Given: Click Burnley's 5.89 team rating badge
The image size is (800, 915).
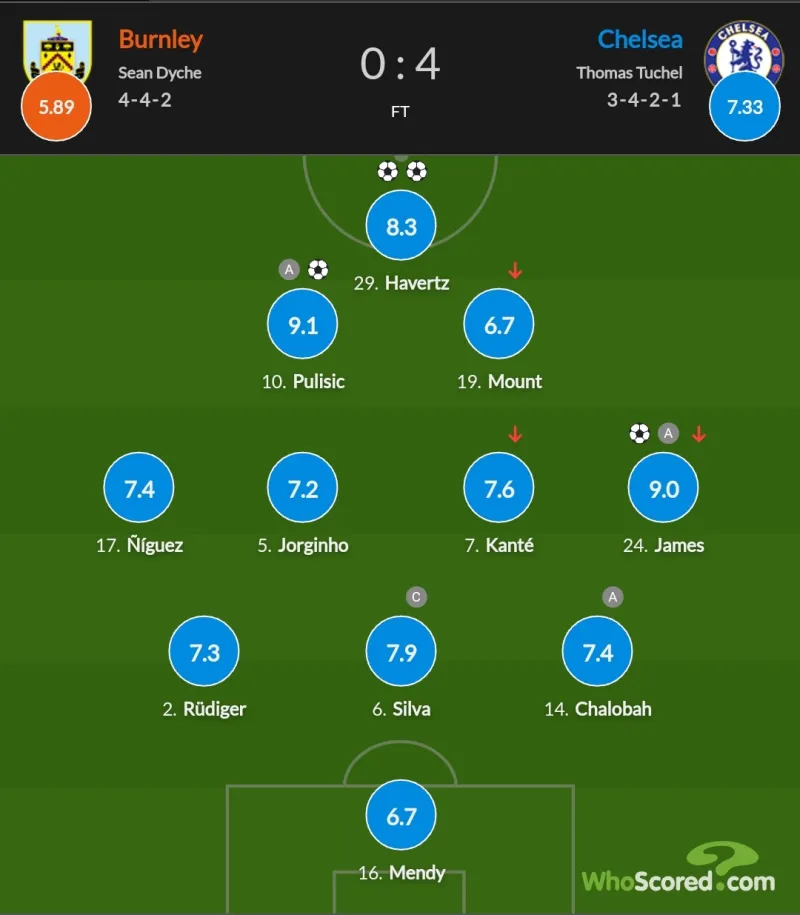Looking at the screenshot, I should click(x=56, y=107).
